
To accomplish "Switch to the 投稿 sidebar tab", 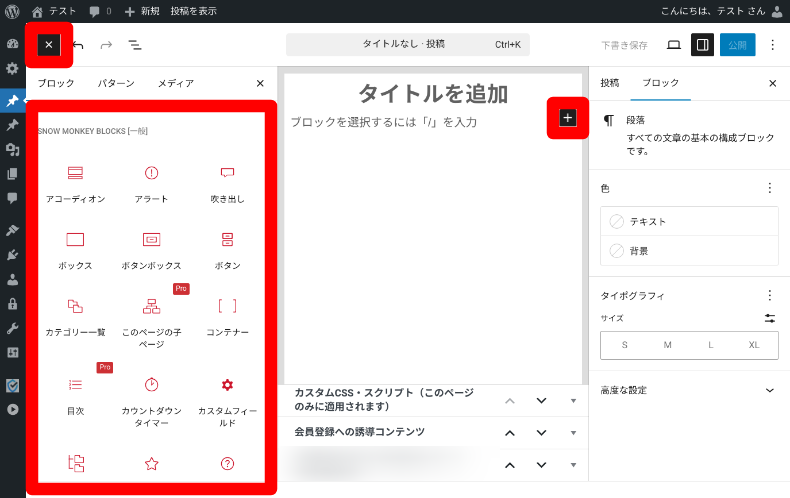I will pos(609,84).
